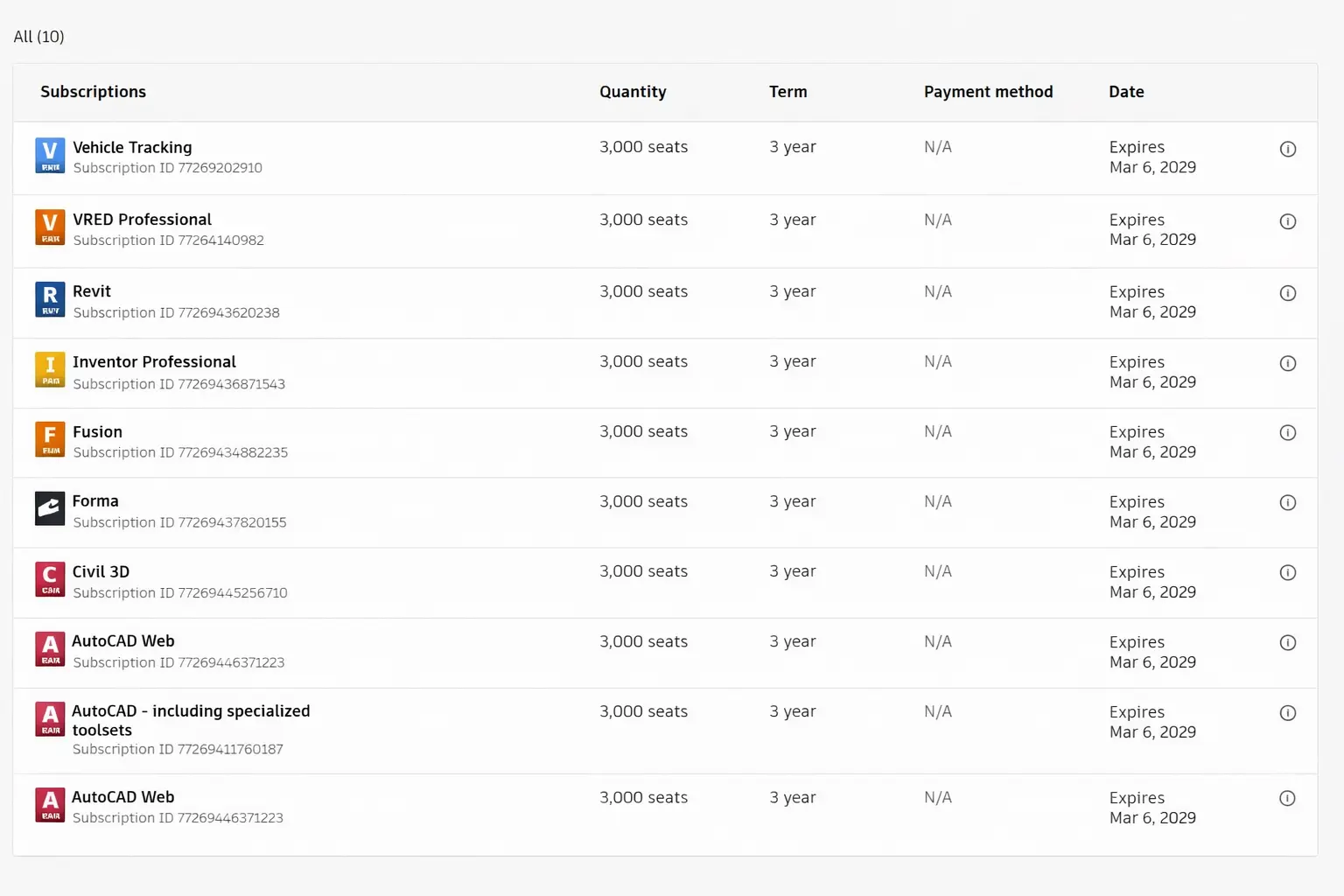Screen dimensions: 1344x896
Task: Show info for Inventor Professional subscription
Action: (1288, 363)
